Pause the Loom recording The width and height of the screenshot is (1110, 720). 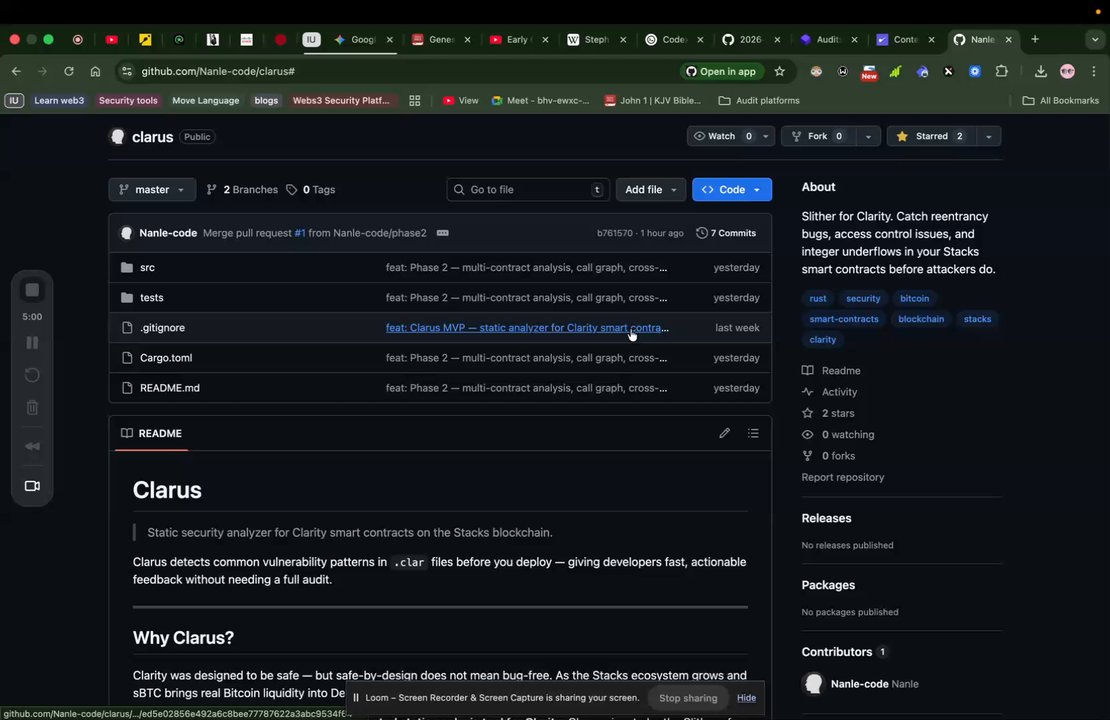(32, 343)
